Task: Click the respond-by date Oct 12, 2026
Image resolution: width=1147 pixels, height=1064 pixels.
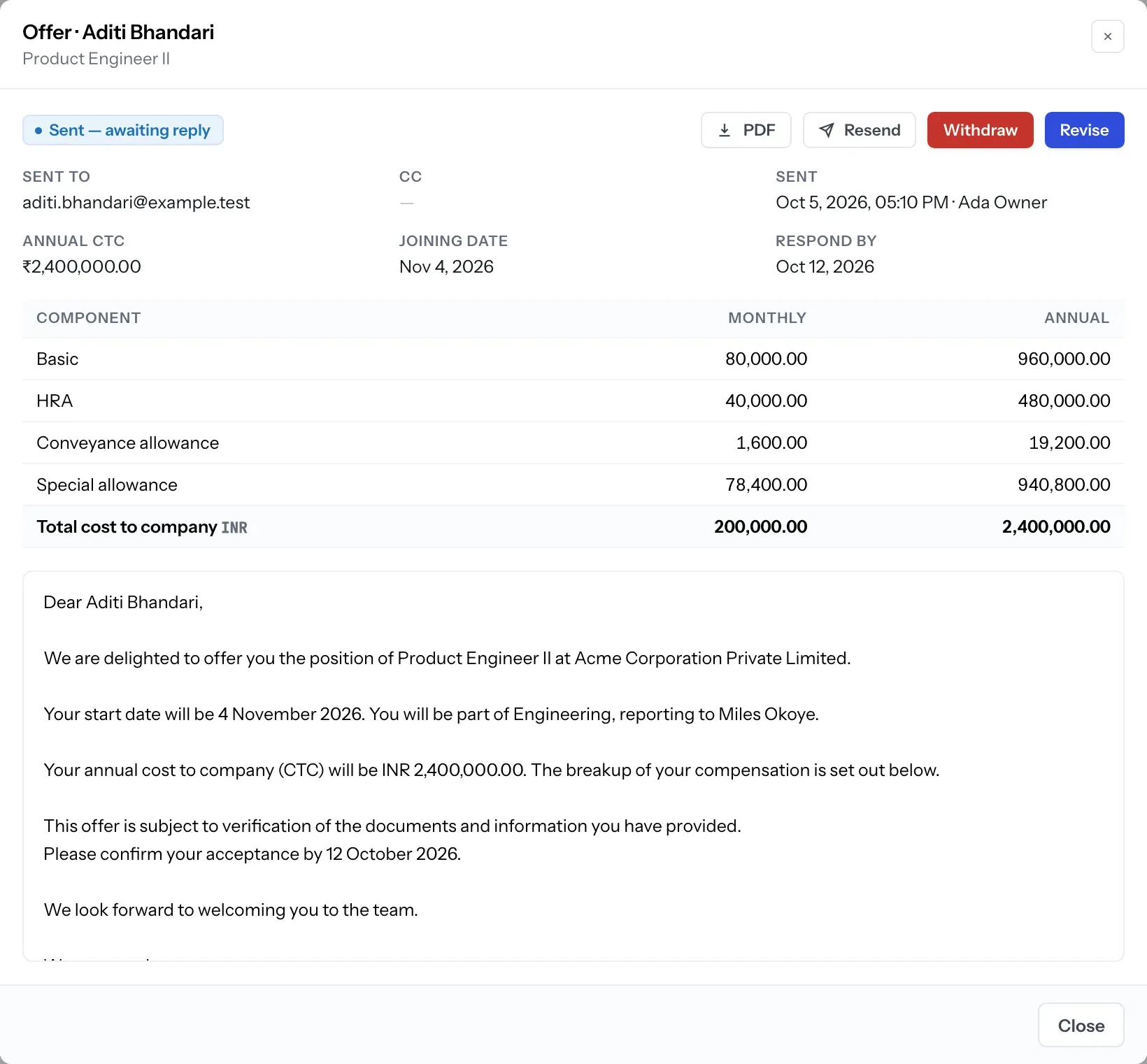Action: click(x=825, y=266)
